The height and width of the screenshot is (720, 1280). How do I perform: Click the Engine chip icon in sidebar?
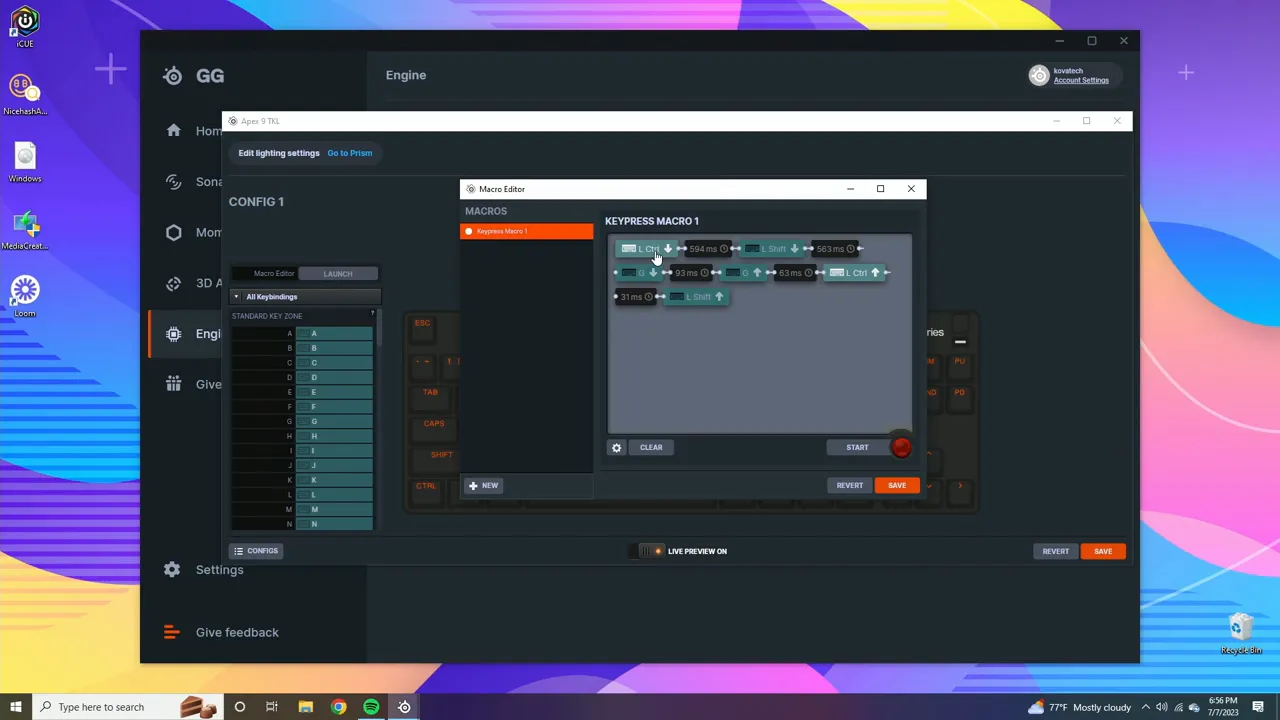173,333
